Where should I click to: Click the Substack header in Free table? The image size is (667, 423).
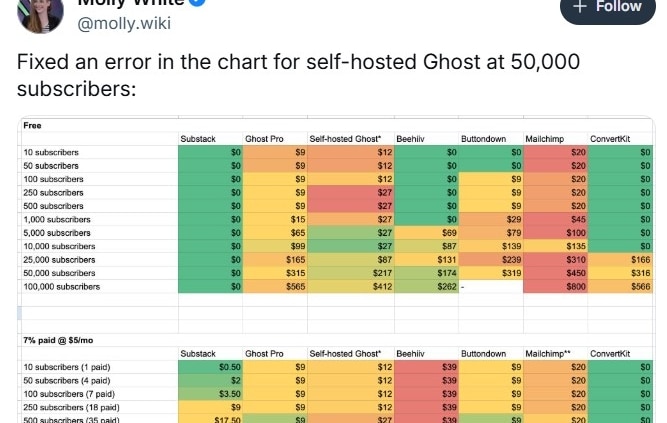tap(198, 139)
